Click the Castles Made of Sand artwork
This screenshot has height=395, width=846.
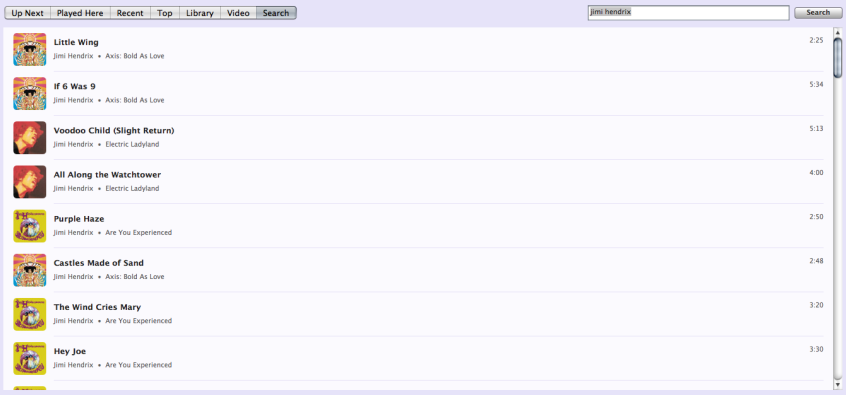pos(30,270)
